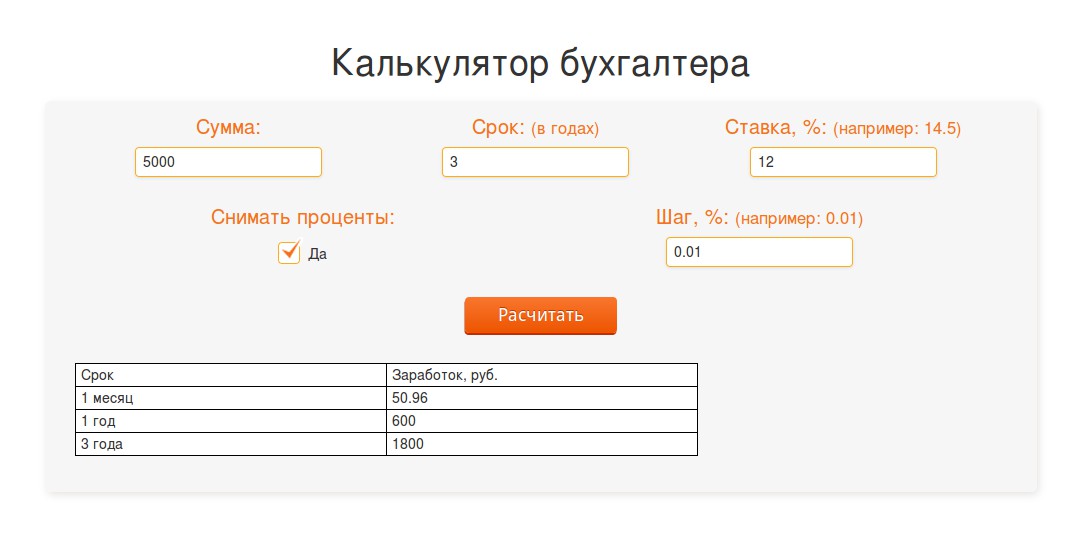Select the Ставка, % input field
This screenshot has height=560, width=1080.
tap(843, 162)
